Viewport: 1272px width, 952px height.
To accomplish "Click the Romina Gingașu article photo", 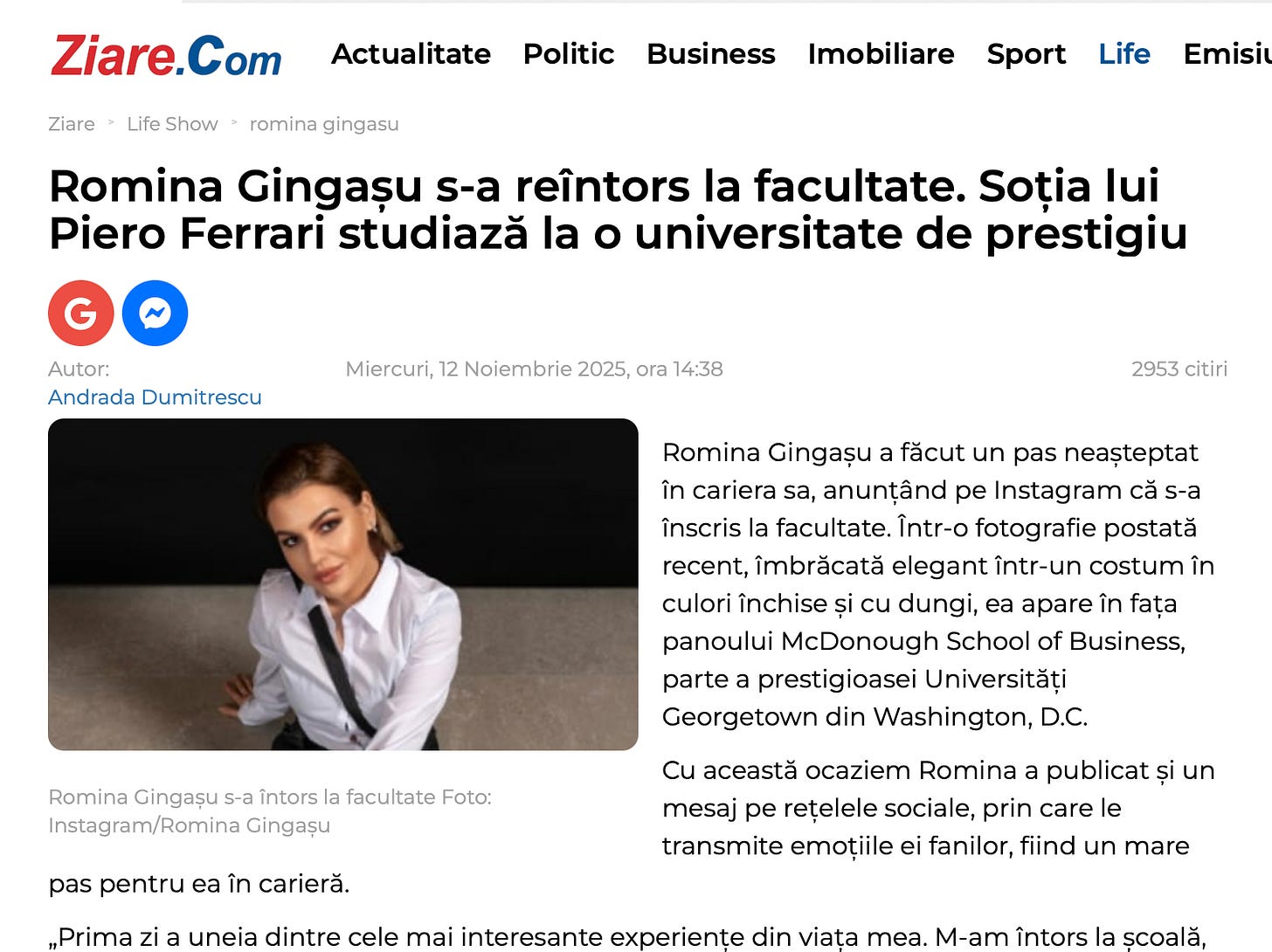I will (x=342, y=584).
